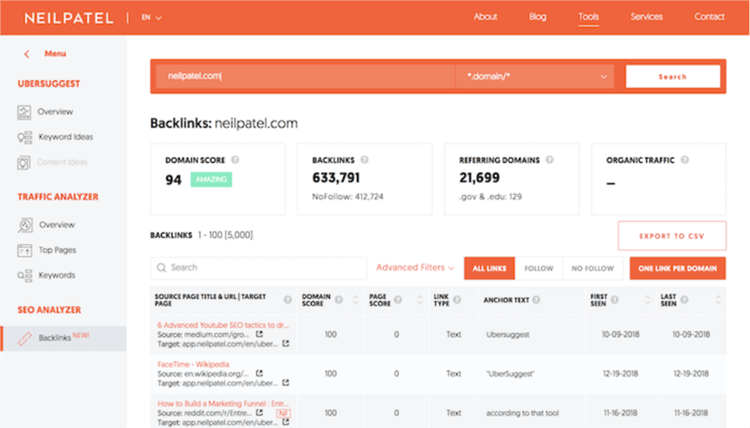Open 'FaceTime - Wikipedia' link
The width and height of the screenshot is (750, 428).
[193, 364]
